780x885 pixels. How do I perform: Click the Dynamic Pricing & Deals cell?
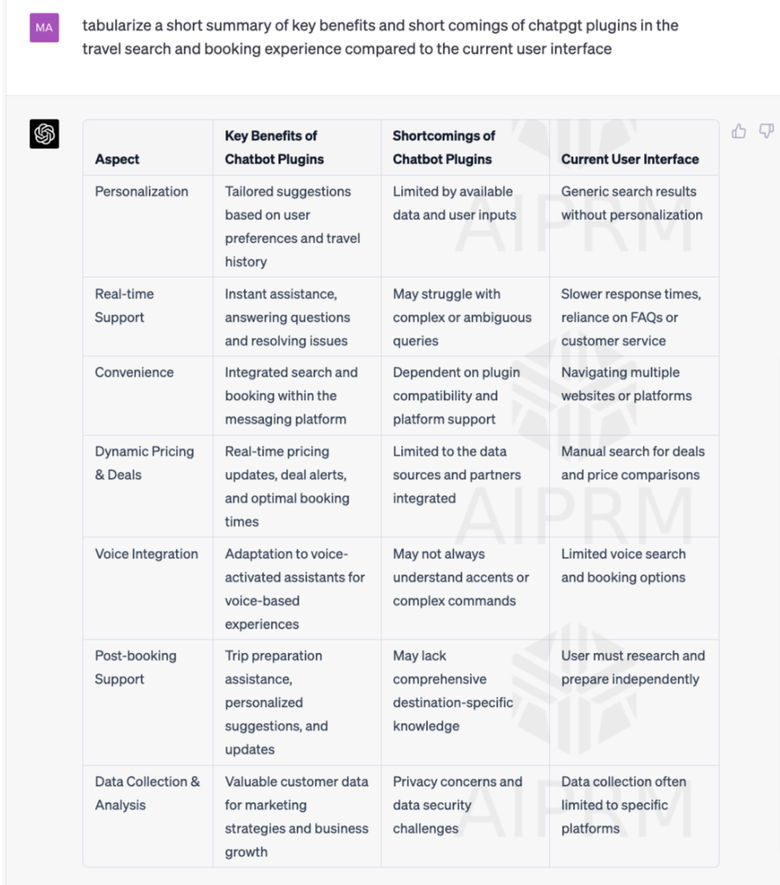[x=144, y=463]
